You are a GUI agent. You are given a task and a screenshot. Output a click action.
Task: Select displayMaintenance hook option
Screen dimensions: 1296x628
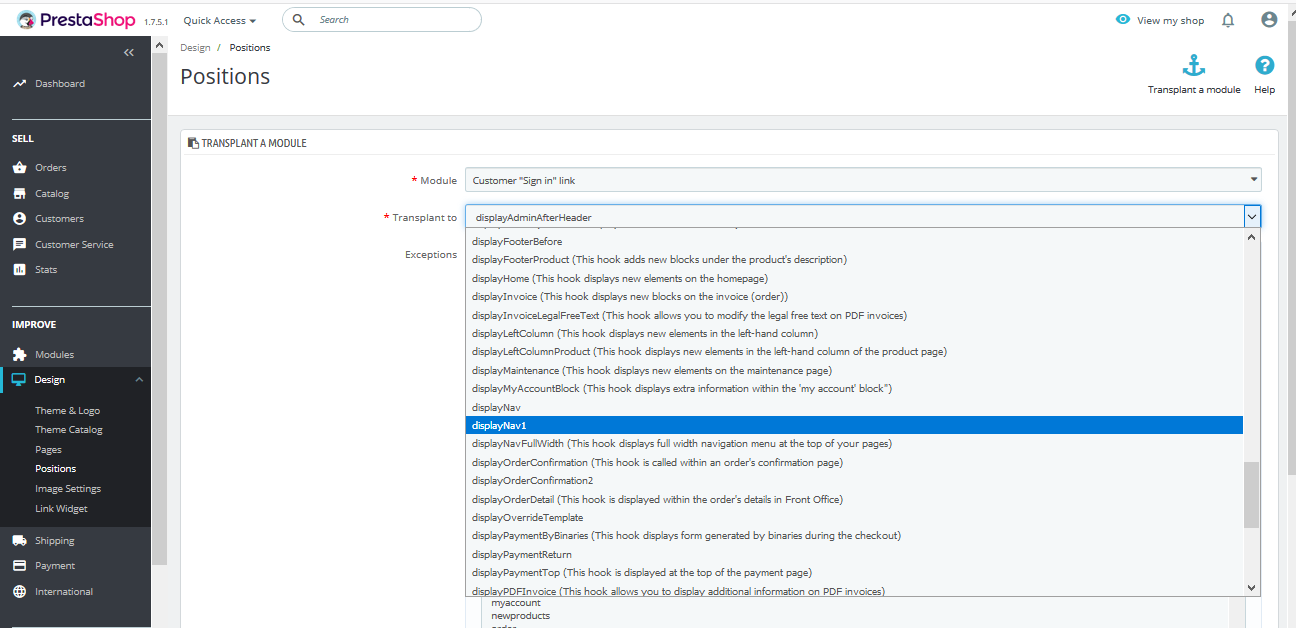click(x=854, y=371)
